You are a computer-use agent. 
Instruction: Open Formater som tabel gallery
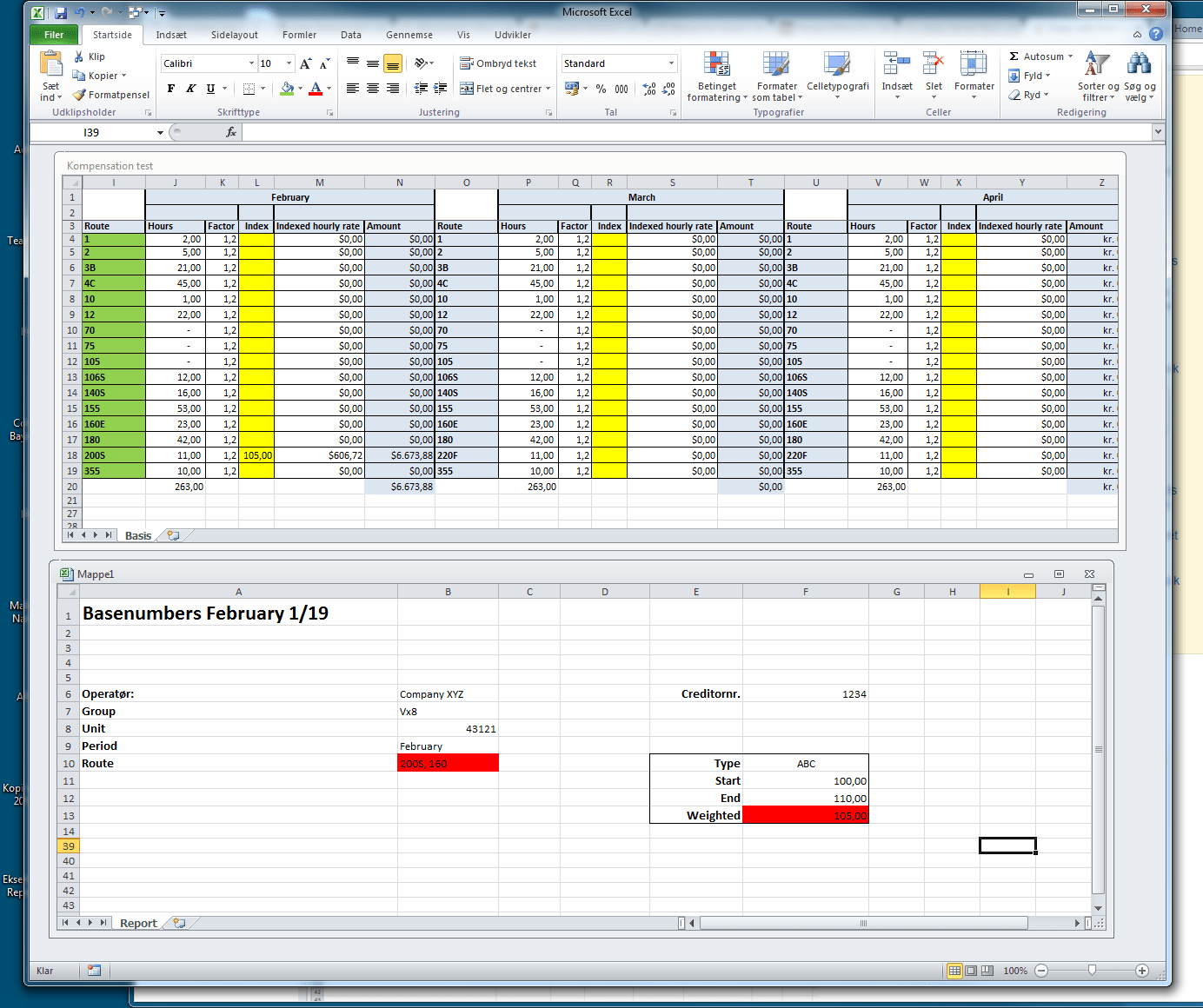click(x=776, y=76)
